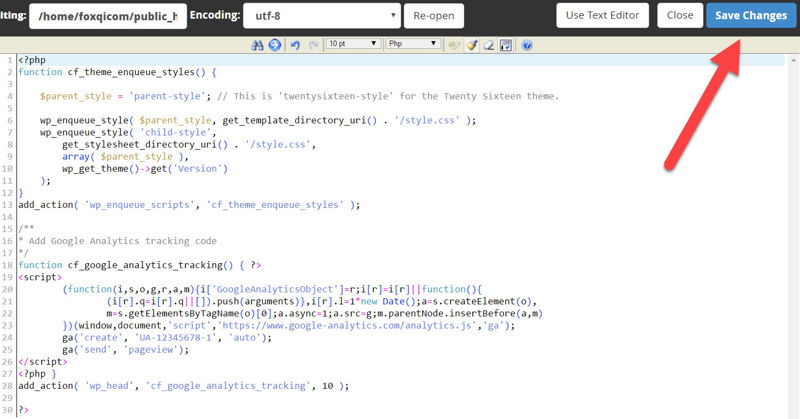The image size is (800, 419).
Task: Click the broom highlight-reset icon
Action: point(473,45)
